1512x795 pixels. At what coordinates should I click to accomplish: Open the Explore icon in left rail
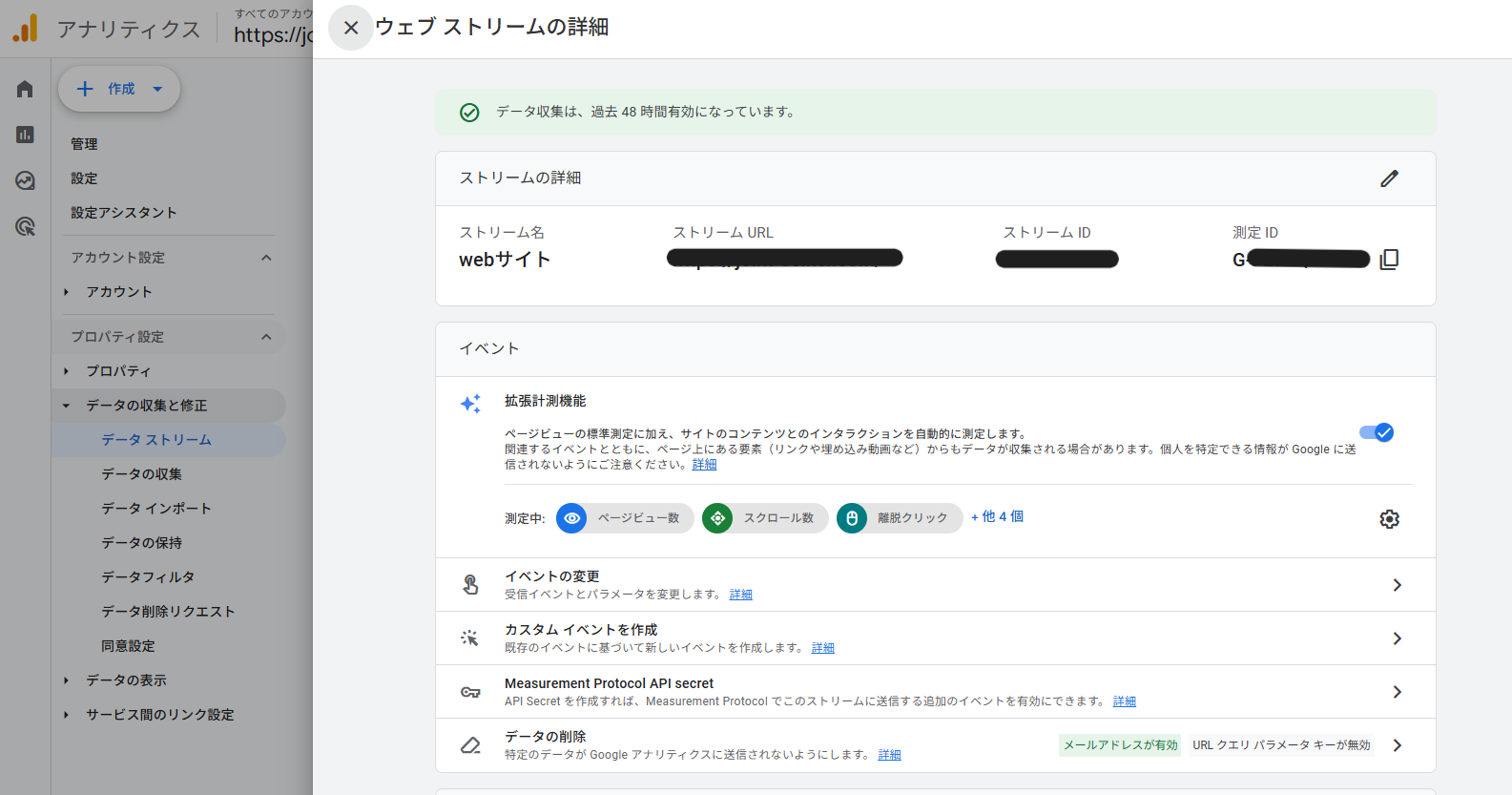click(25, 180)
